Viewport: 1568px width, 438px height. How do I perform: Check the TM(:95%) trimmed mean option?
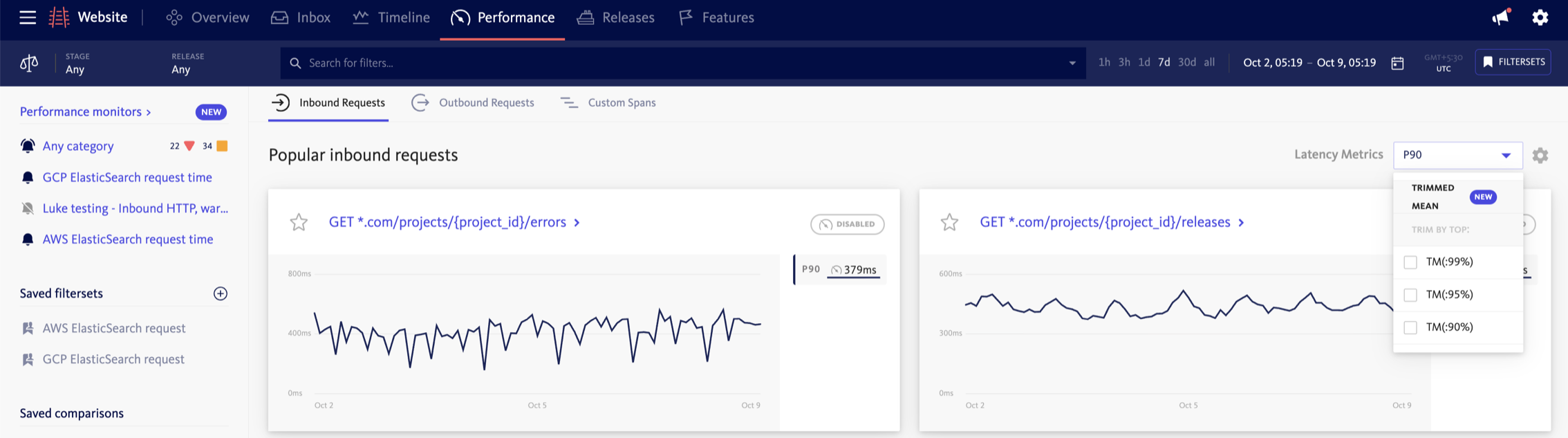click(x=1410, y=295)
